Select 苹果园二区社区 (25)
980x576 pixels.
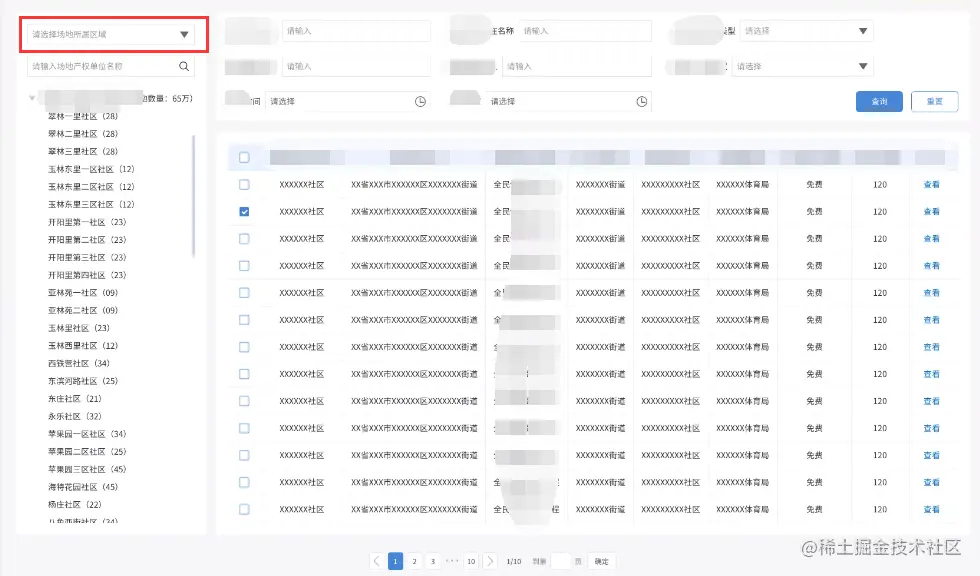coord(87,451)
